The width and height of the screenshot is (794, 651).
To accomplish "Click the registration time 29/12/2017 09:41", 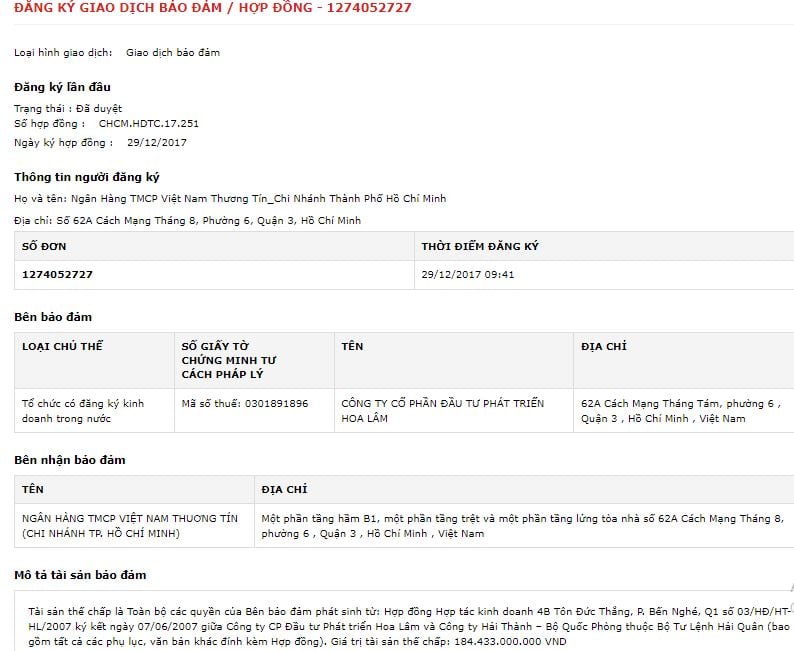I will [468, 274].
